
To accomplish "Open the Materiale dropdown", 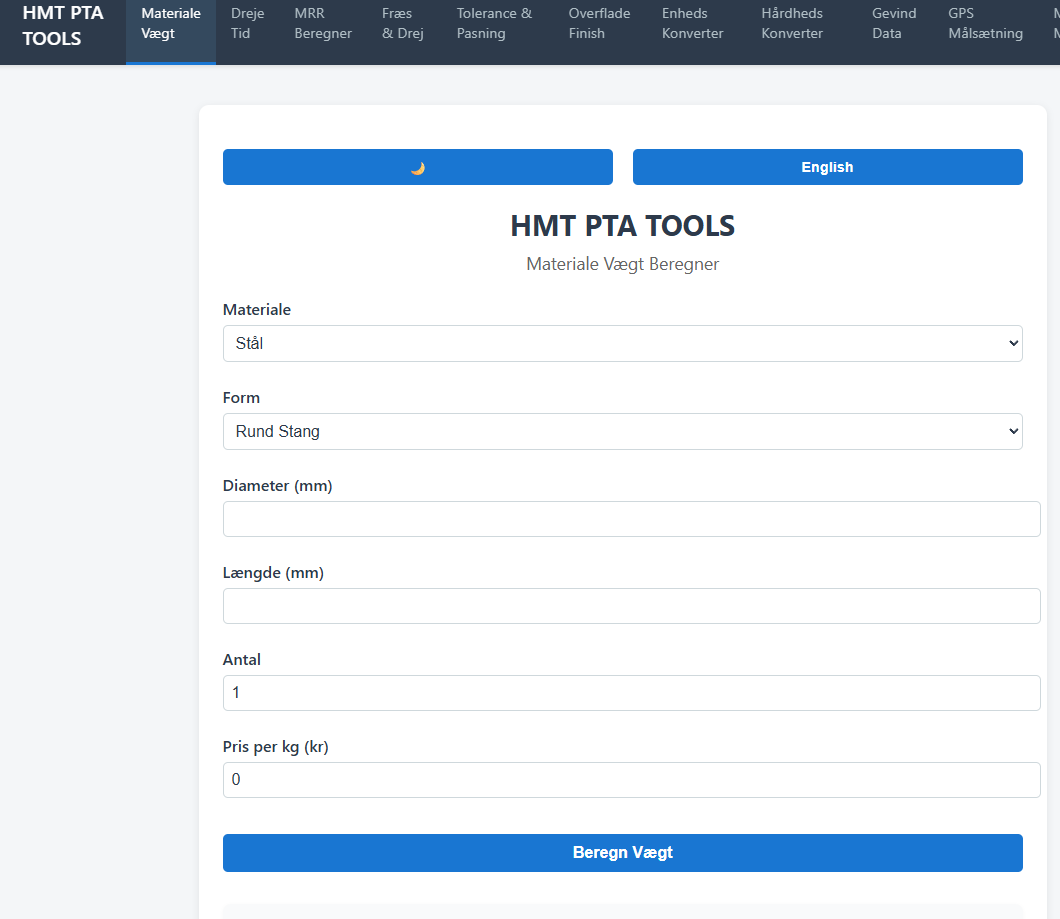I will coord(622,343).
